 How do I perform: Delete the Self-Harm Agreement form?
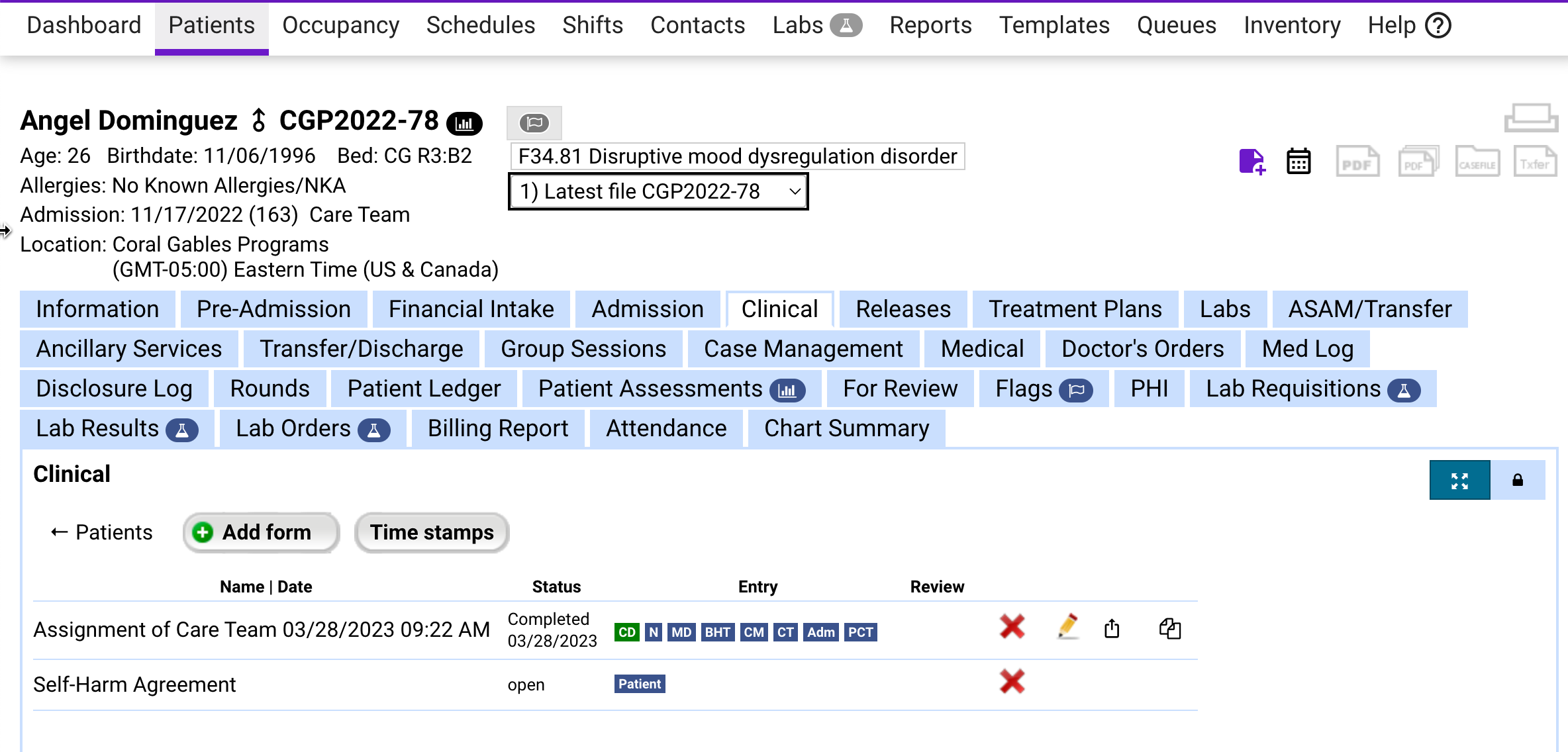(x=1012, y=682)
